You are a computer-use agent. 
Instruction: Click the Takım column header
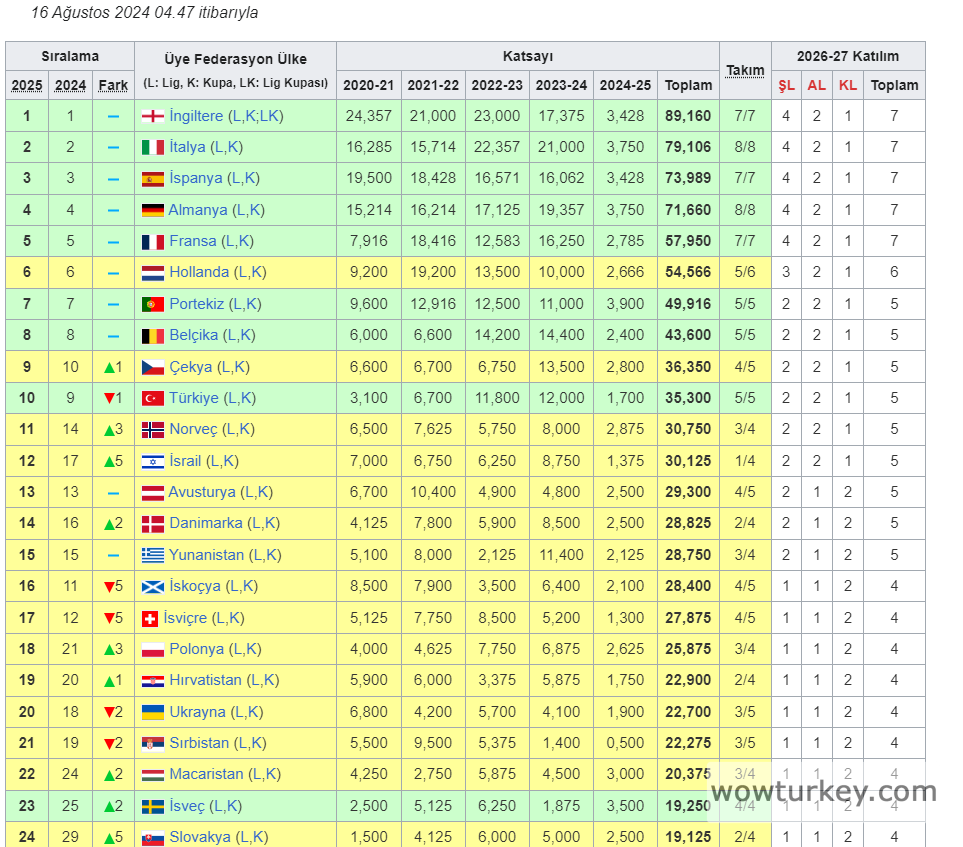pyautogui.click(x=745, y=70)
